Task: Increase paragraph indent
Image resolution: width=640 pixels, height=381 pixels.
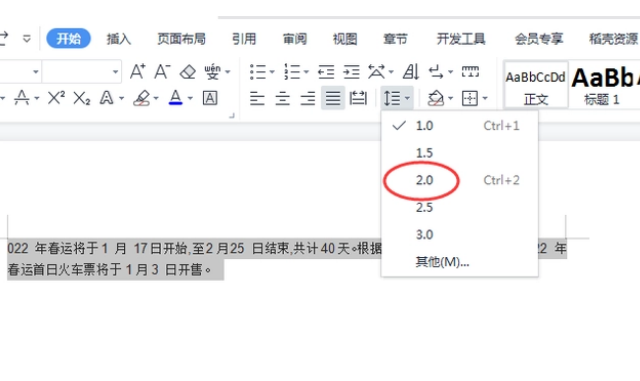Action: [351, 72]
